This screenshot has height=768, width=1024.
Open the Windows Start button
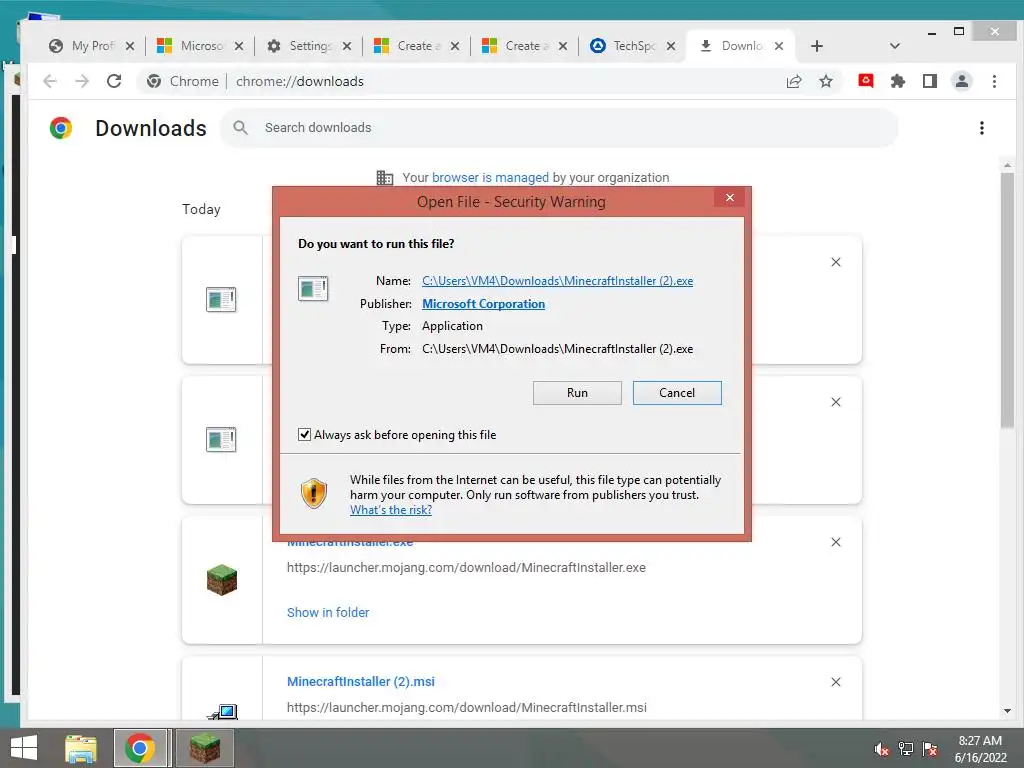point(24,748)
